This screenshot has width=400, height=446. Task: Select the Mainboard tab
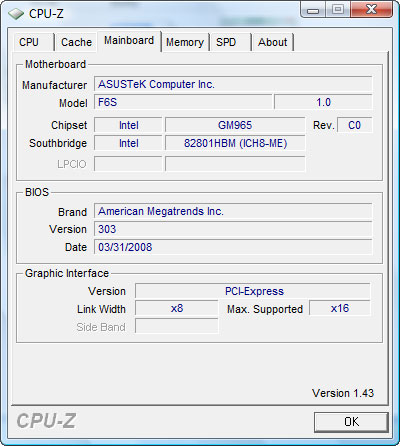129,41
